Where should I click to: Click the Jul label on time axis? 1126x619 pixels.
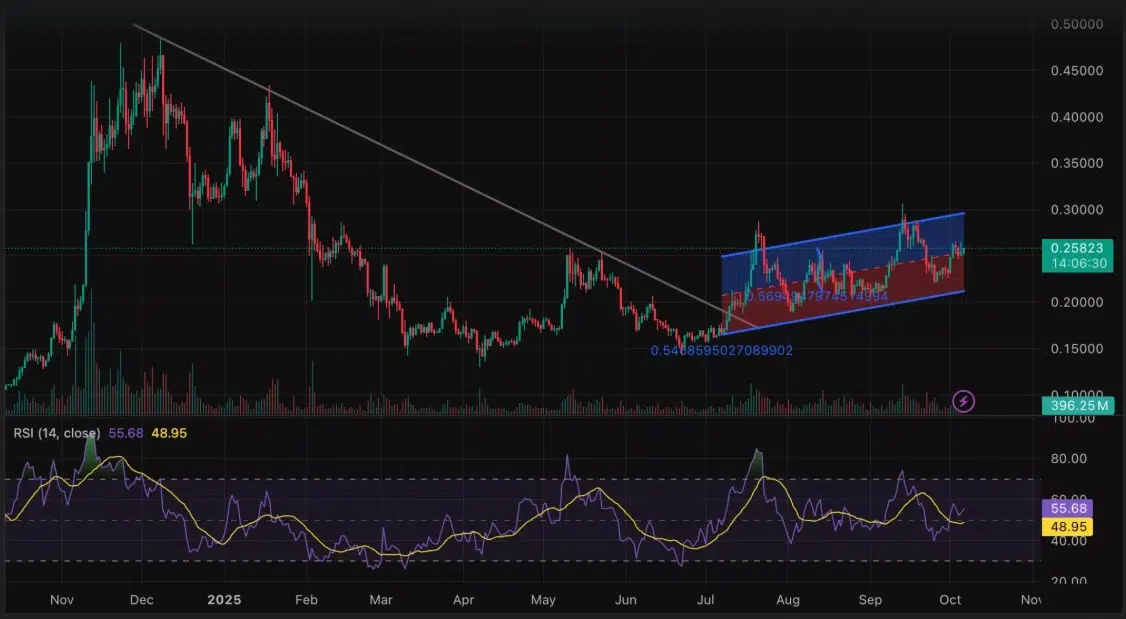point(706,600)
